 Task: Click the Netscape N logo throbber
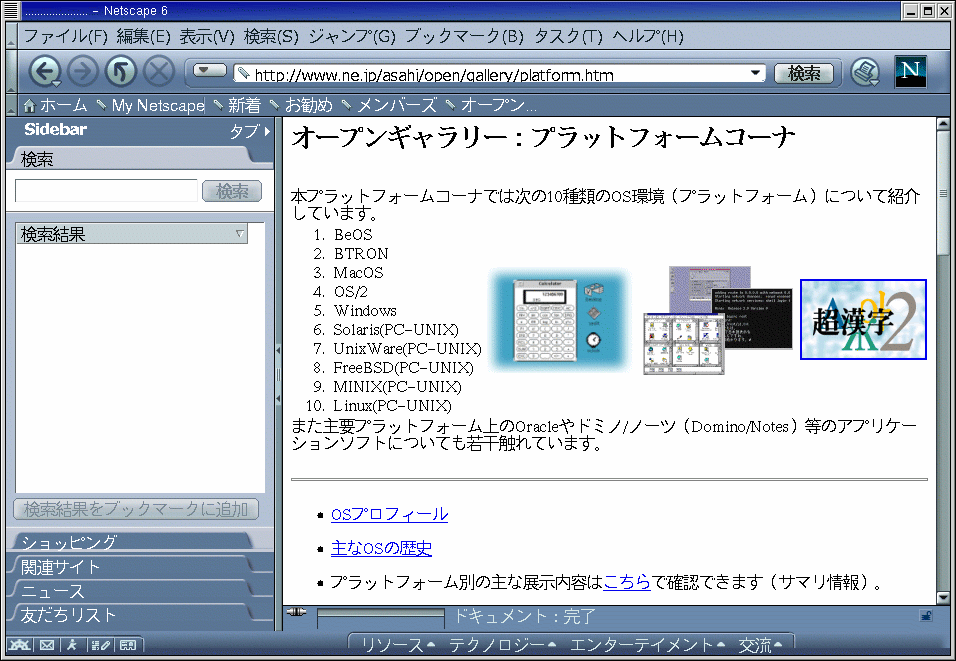coord(910,72)
